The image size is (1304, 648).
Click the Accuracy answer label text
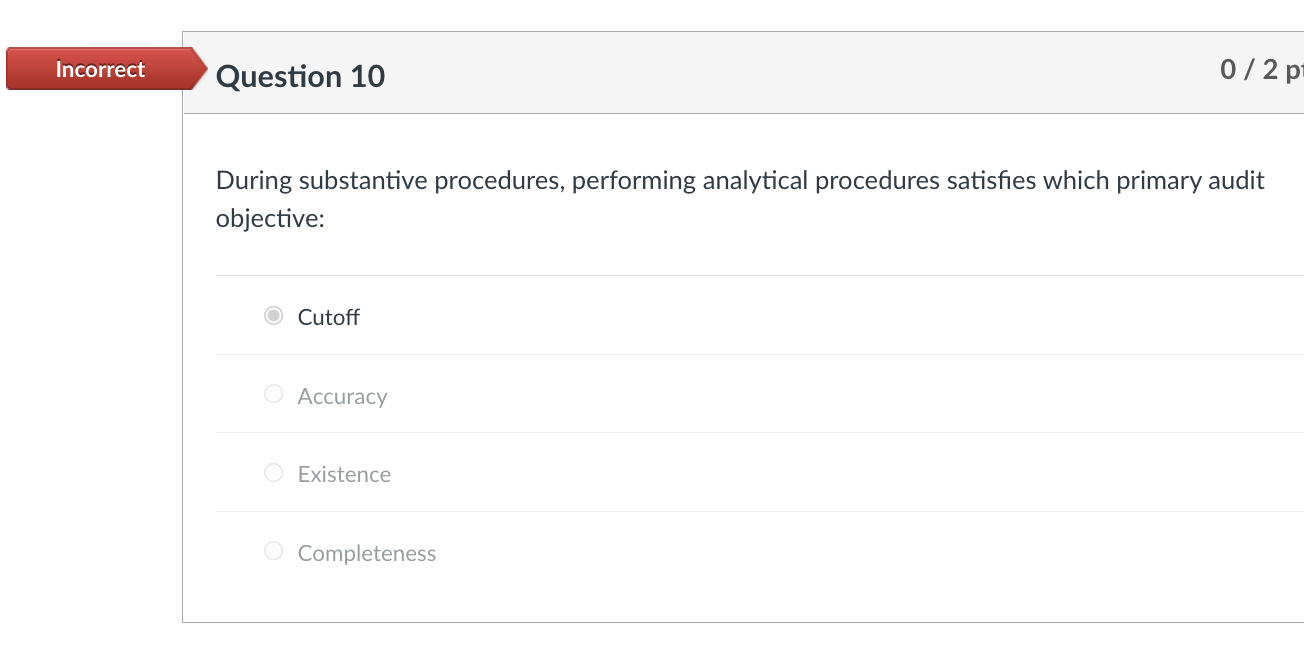click(342, 396)
